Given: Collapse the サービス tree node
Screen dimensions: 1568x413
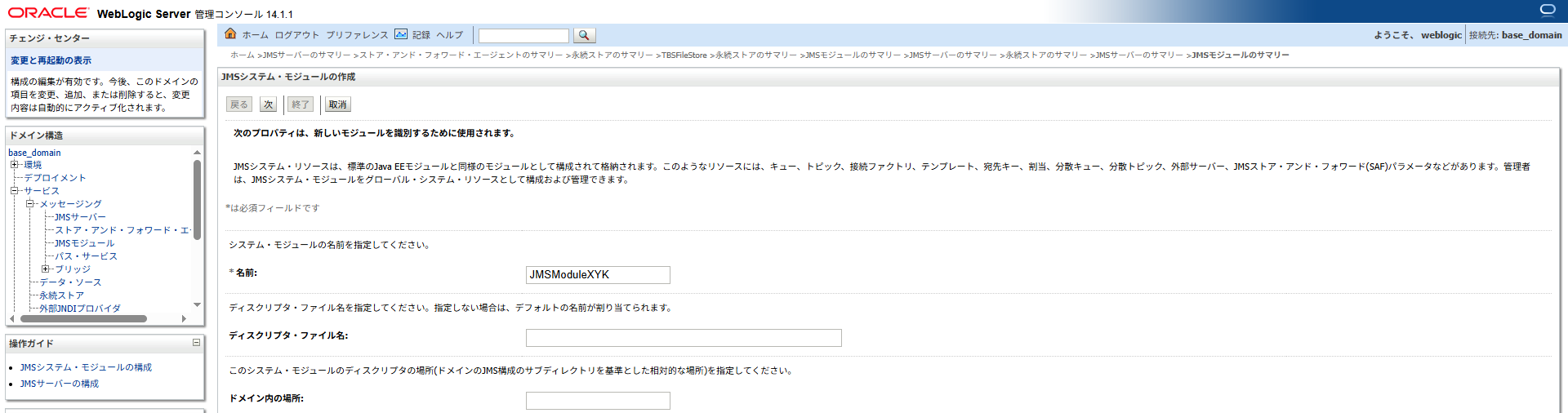Looking at the screenshot, I should click(x=14, y=191).
